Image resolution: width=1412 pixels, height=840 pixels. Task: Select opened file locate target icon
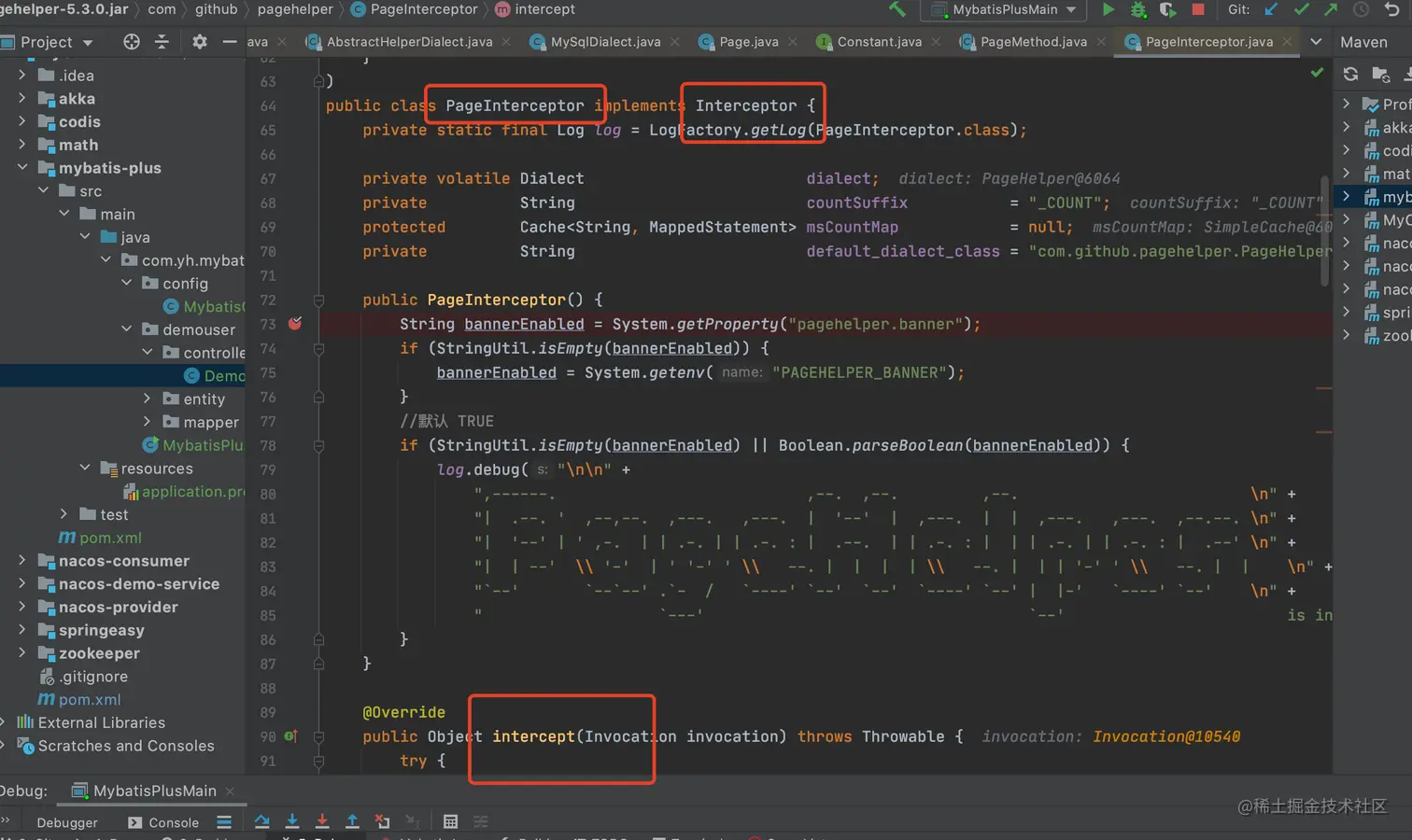132,42
